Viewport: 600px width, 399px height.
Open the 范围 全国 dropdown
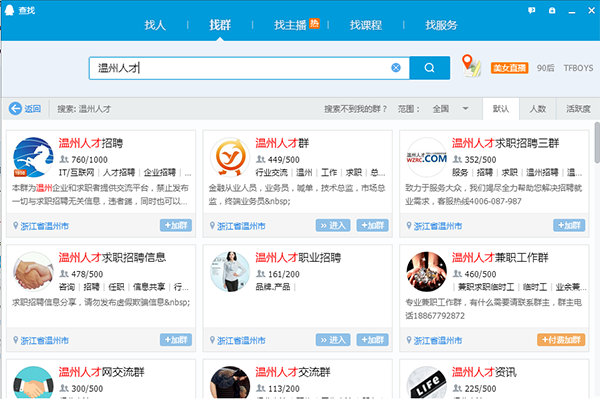click(x=450, y=109)
